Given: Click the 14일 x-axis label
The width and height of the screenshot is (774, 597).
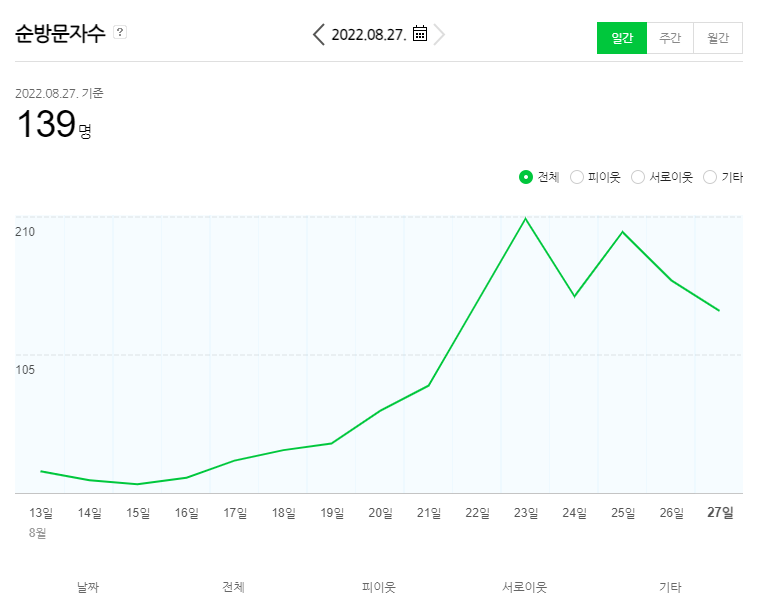Looking at the screenshot, I should (89, 513).
